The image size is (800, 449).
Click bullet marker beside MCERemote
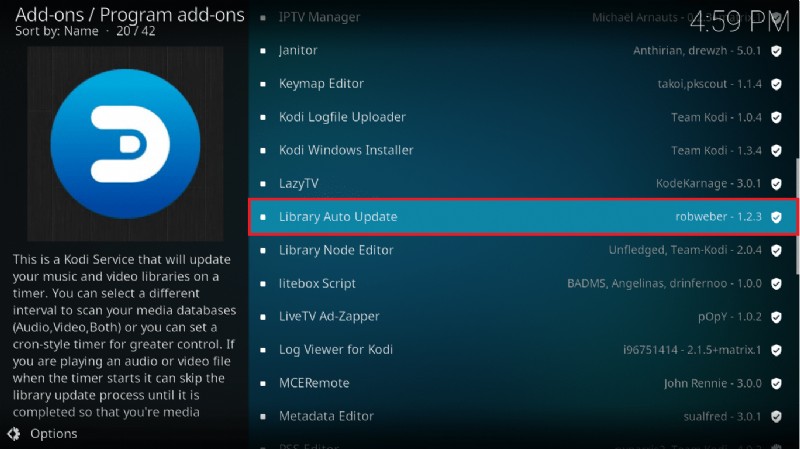pyautogui.click(x=263, y=383)
